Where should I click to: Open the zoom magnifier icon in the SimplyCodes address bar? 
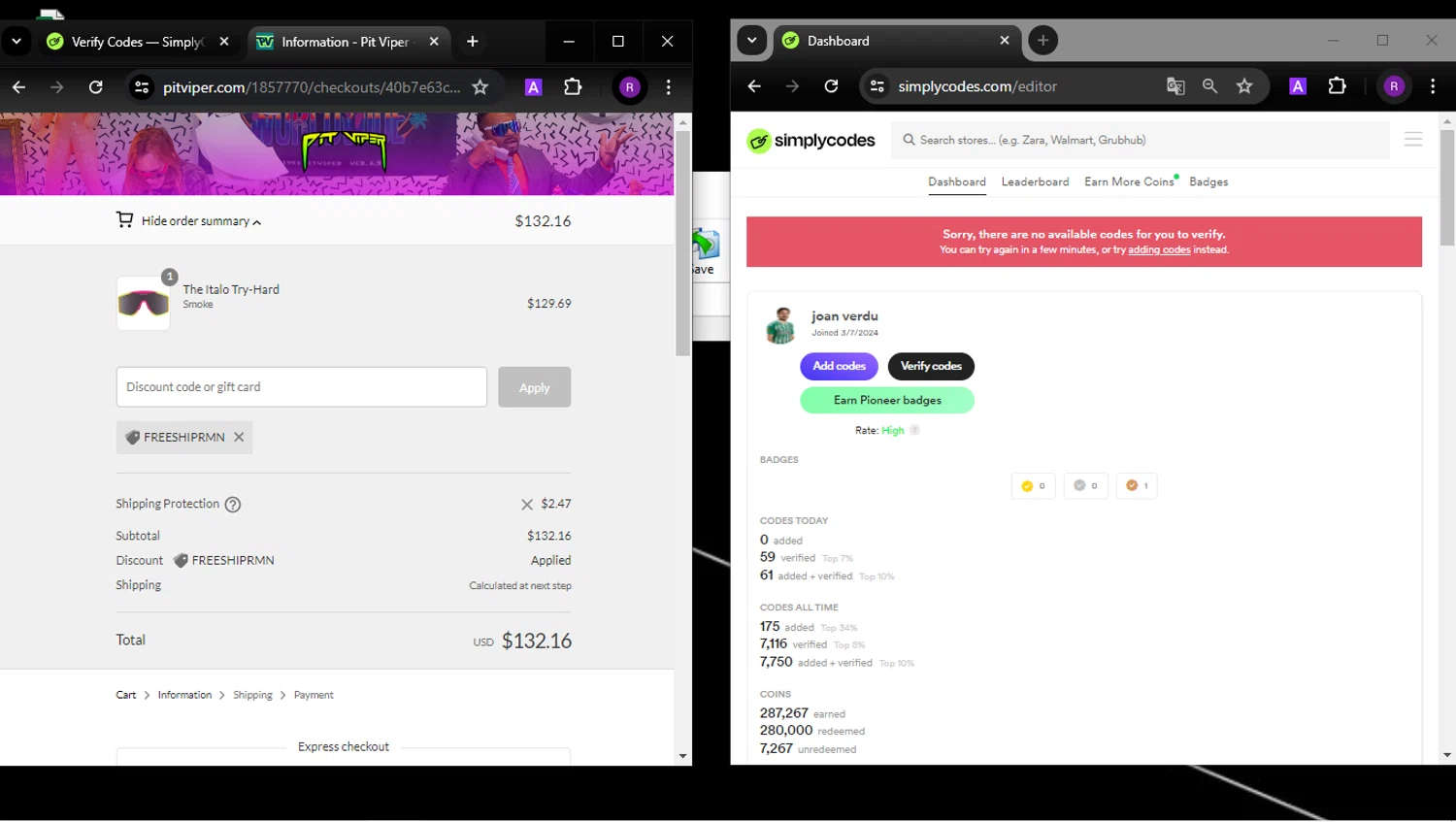[1209, 86]
